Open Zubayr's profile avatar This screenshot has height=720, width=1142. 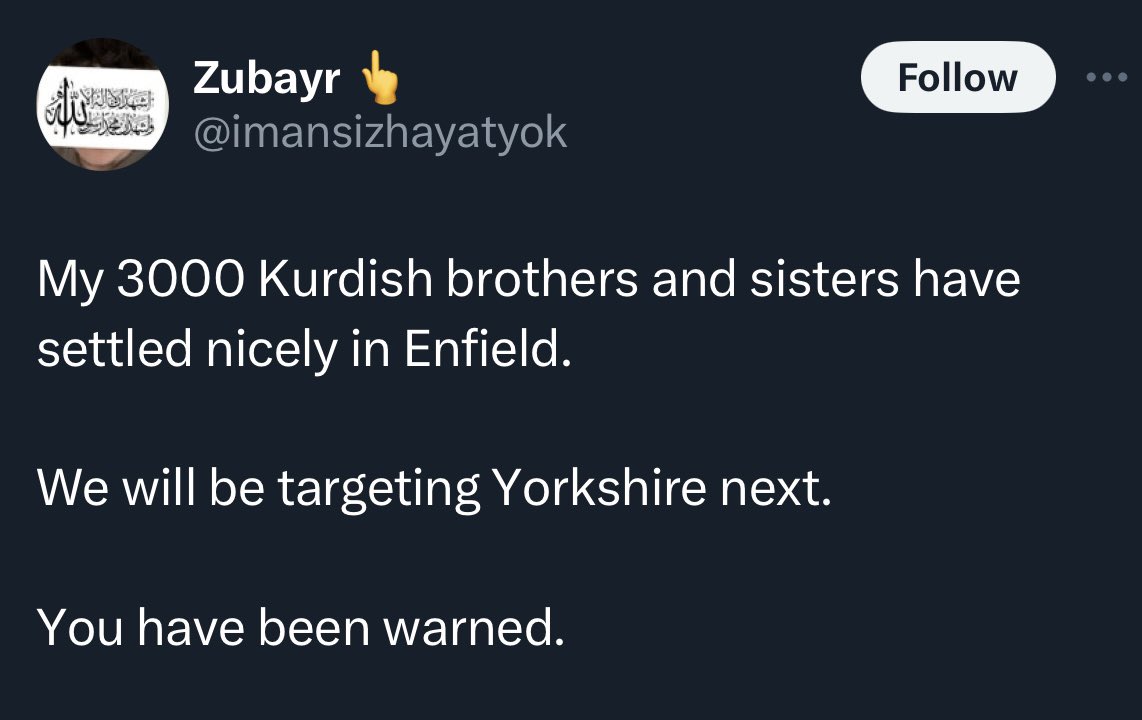click(x=102, y=105)
